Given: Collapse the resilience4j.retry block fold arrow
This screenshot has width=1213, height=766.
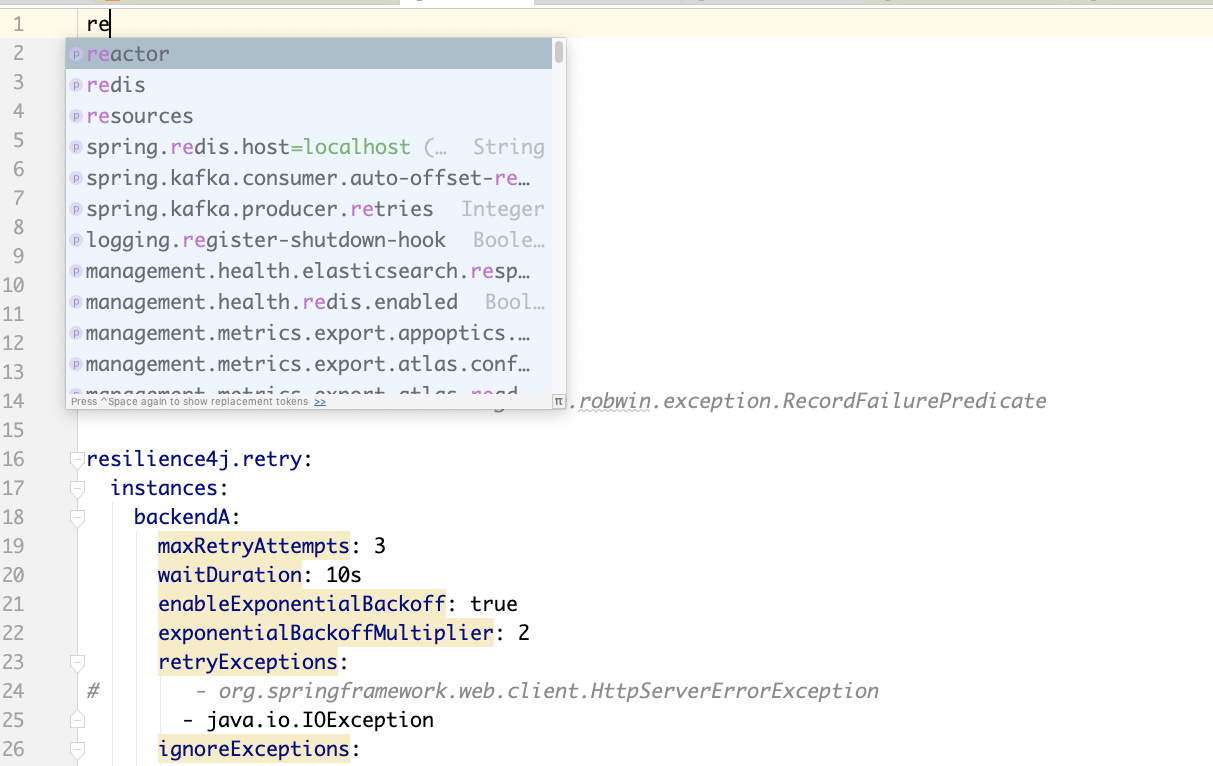Looking at the screenshot, I should (x=78, y=459).
